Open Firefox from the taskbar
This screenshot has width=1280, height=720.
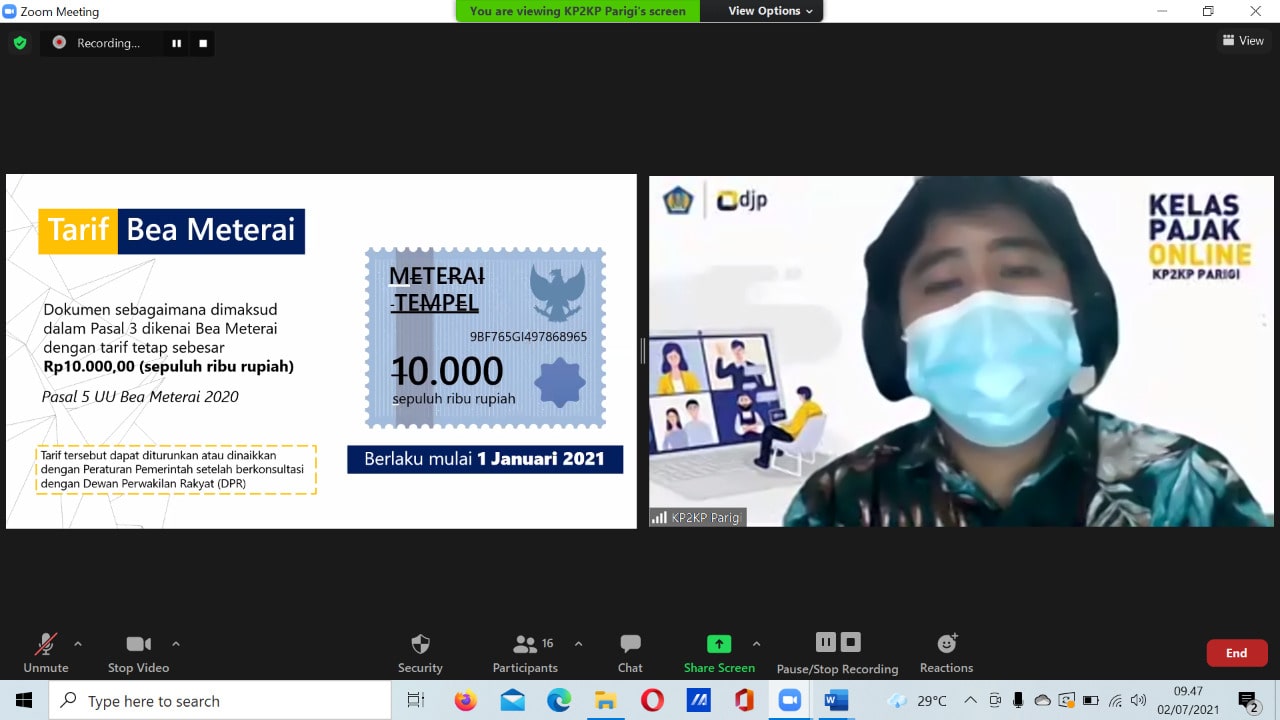tap(465, 701)
